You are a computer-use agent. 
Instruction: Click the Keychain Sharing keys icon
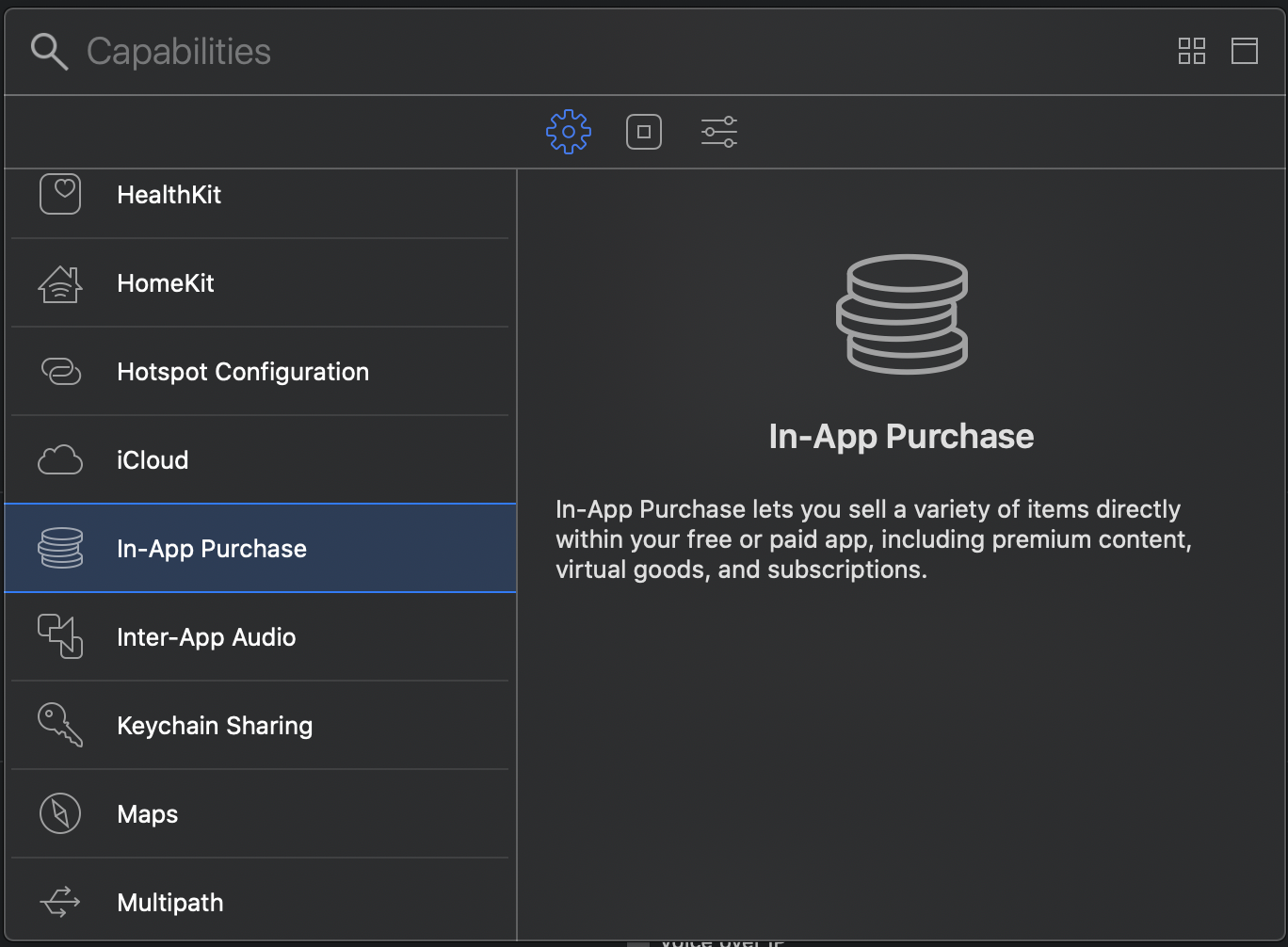pos(60,726)
